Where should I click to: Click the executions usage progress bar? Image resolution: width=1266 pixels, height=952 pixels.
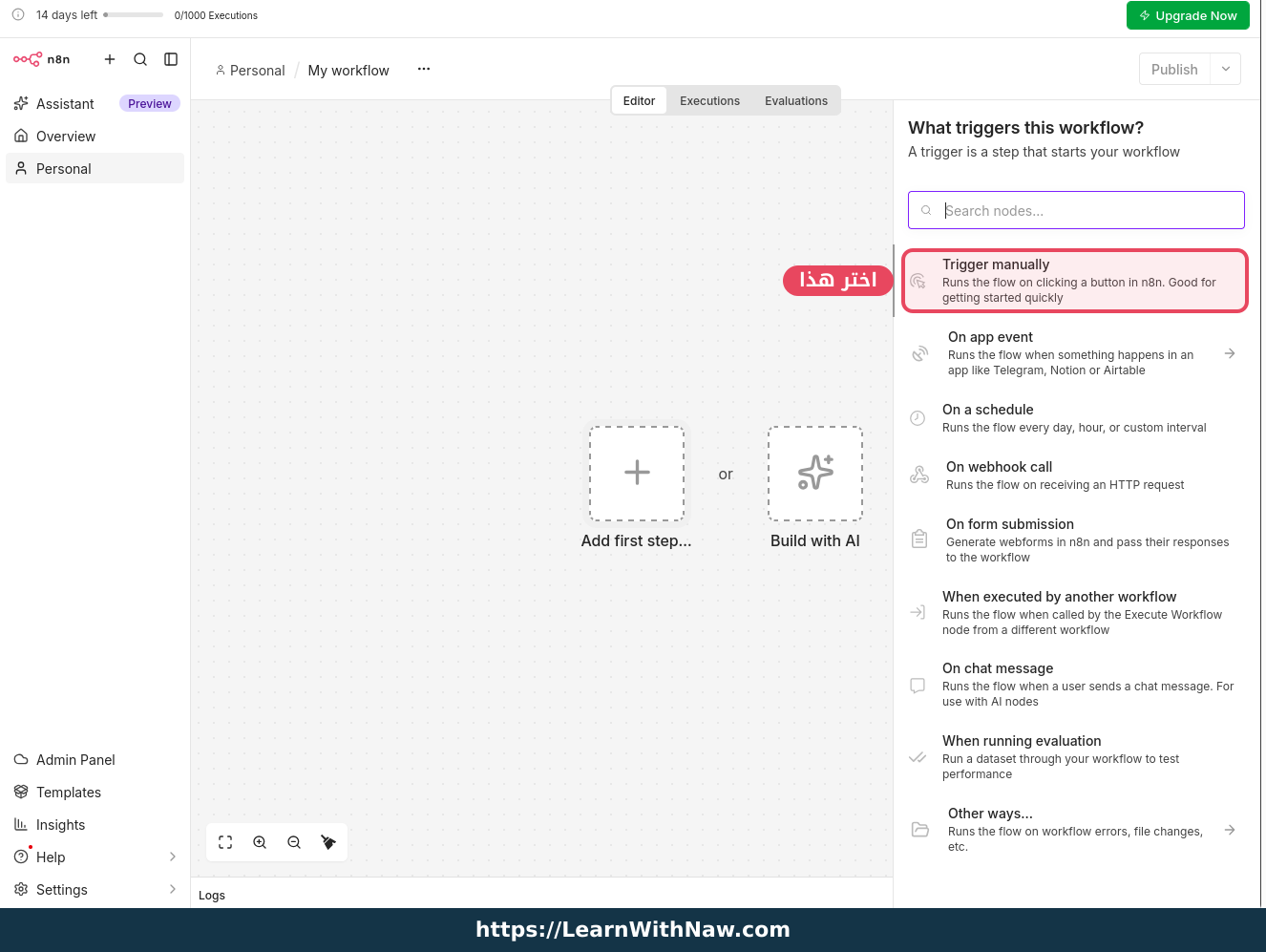tap(133, 15)
